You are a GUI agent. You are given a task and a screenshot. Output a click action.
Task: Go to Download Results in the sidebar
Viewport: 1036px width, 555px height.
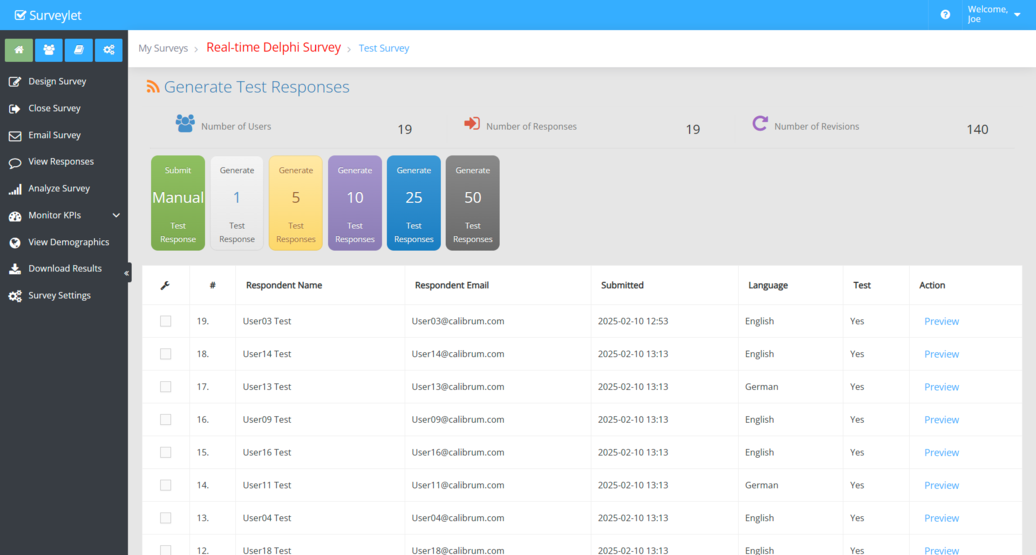click(65, 268)
